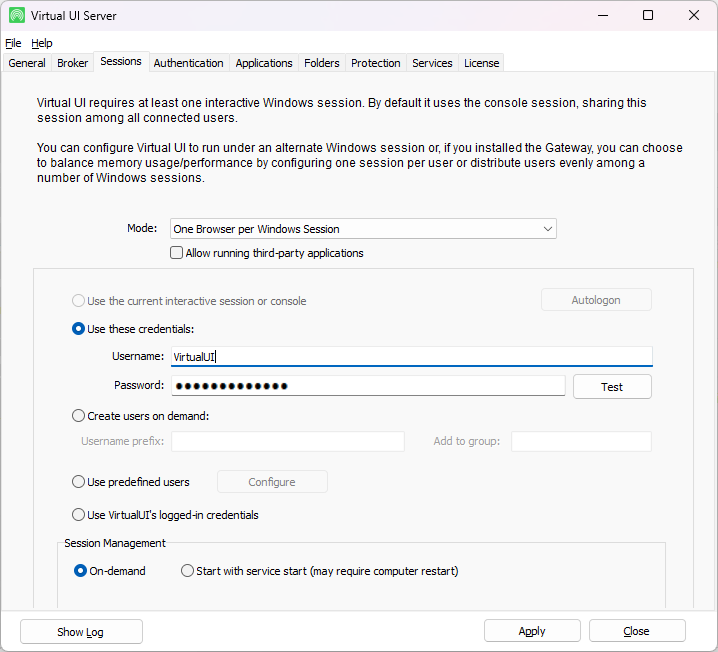
Task: Open the Help menu
Action: pos(42,43)
